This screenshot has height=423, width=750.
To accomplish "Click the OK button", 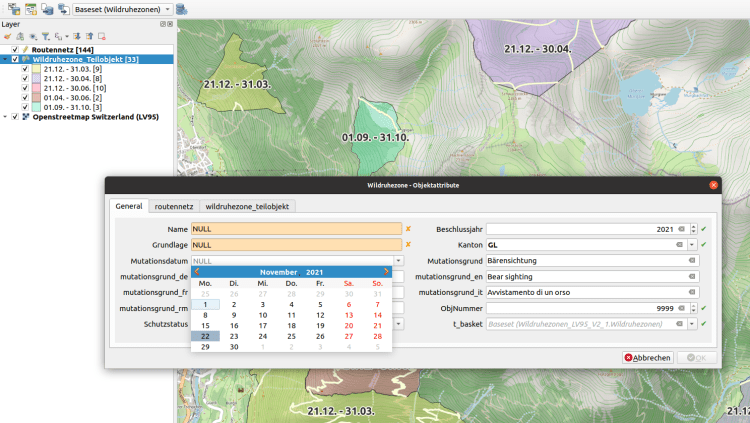I will (697, 357).
